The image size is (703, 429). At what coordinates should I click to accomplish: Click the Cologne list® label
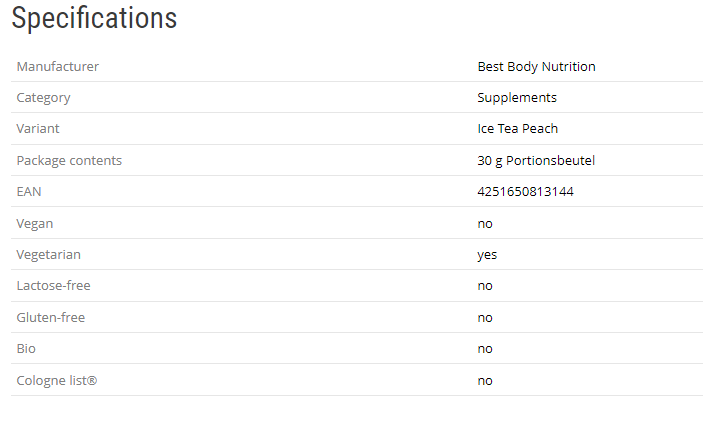coord(57,380)
